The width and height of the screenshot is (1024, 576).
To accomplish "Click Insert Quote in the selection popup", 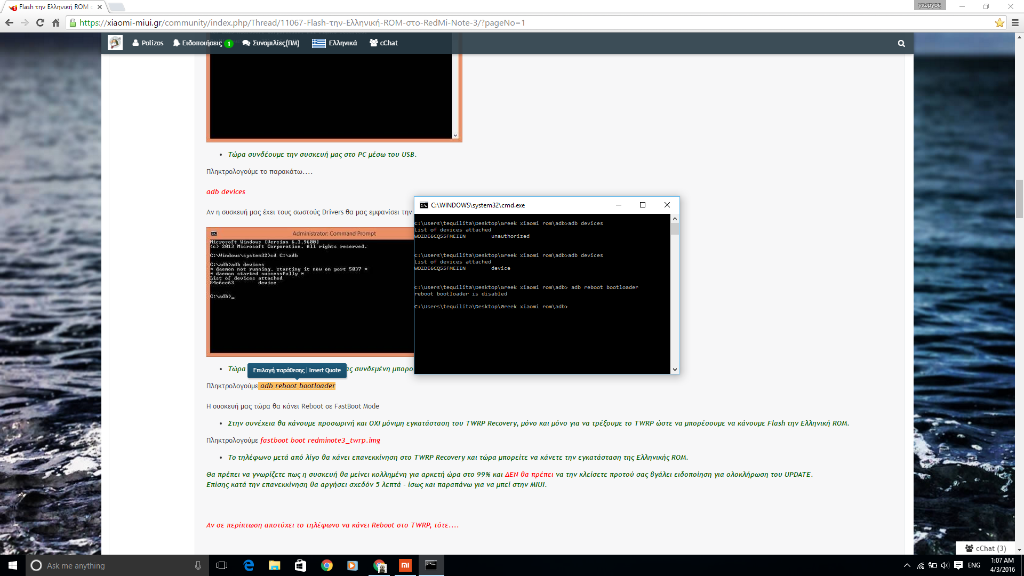I will coord(324,370).
